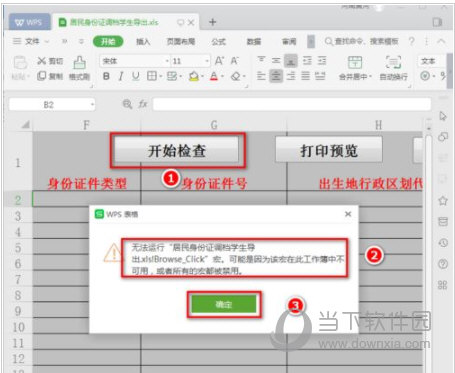455x373 pixels.
Task: Expand the fill color dropdown arrow
Action: click(x=202, y=77)
